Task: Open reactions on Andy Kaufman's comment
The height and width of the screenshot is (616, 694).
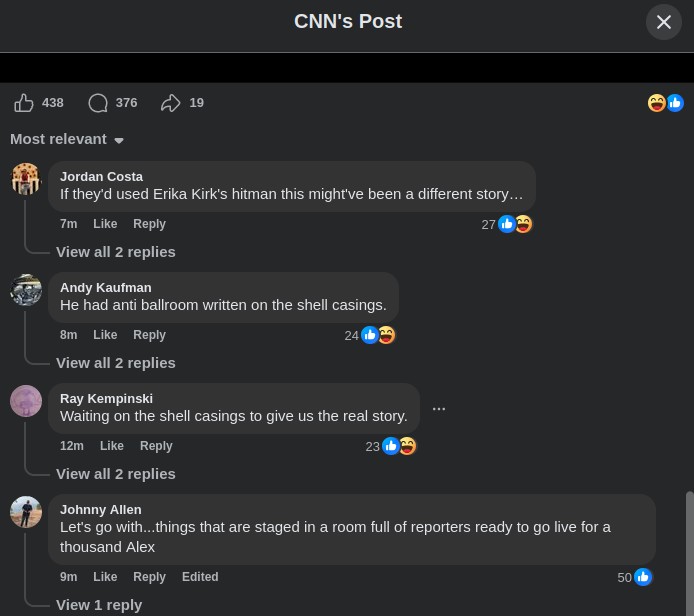Action: [x=370, y=335]
